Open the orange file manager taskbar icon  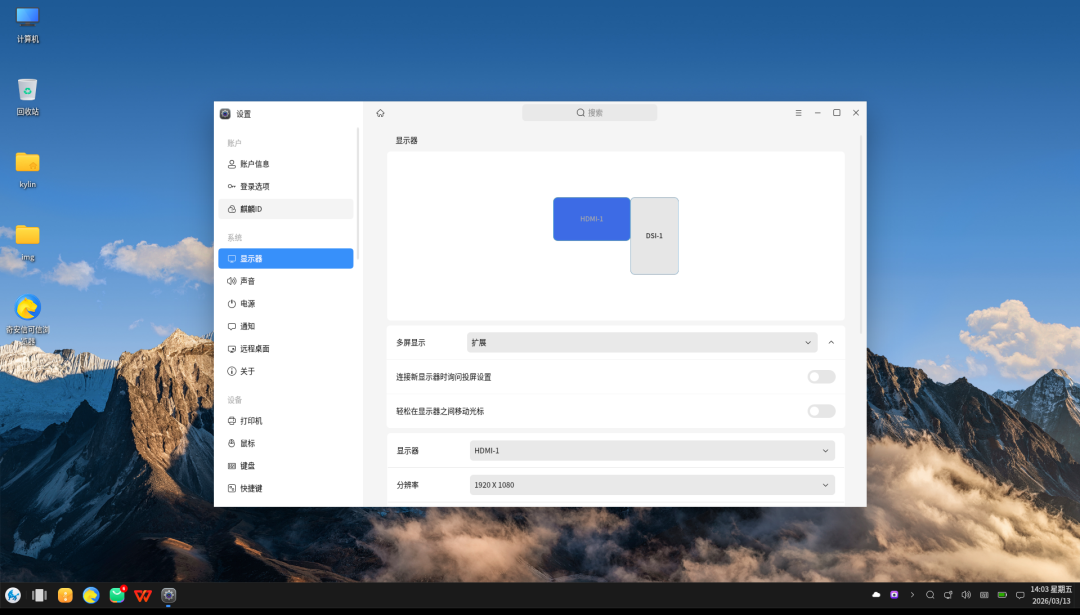pos(65,595)
